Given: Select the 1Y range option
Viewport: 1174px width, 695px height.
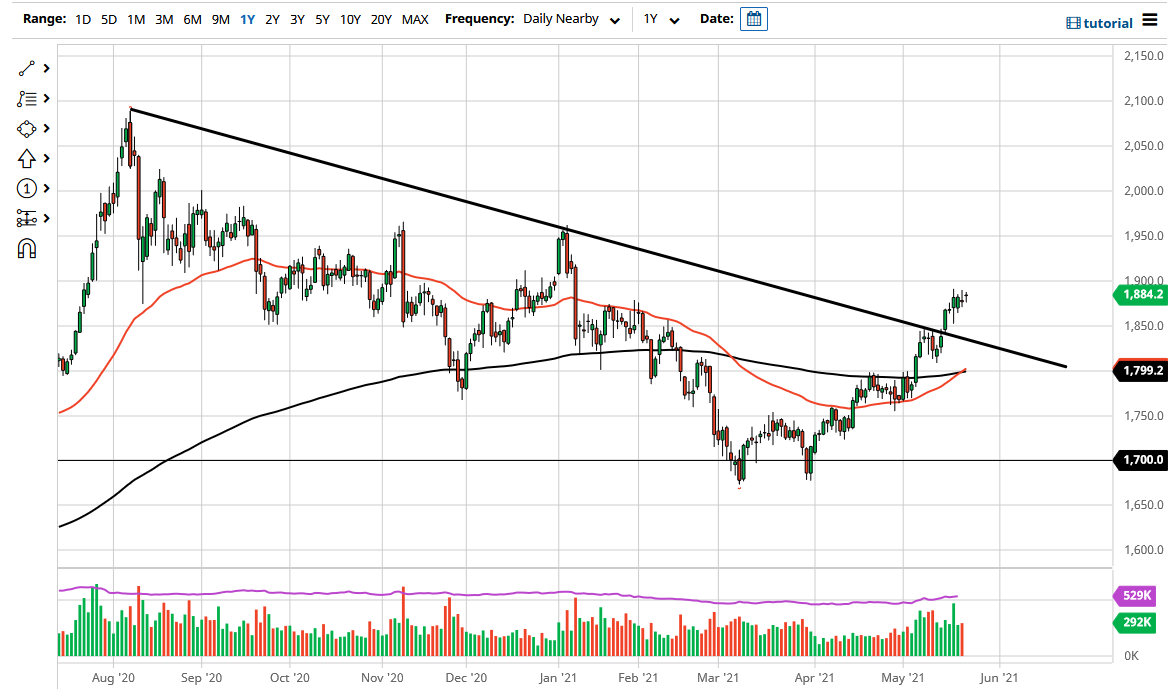Looking at the screenshot, I should pyautogui.click(x=247, y=19).
